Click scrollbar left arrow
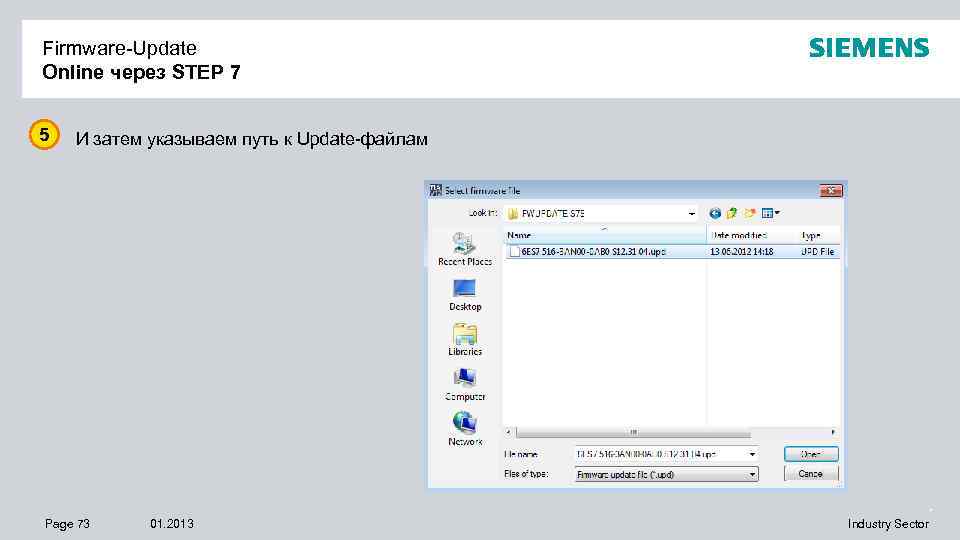960x540 pixels. [509, 432]
